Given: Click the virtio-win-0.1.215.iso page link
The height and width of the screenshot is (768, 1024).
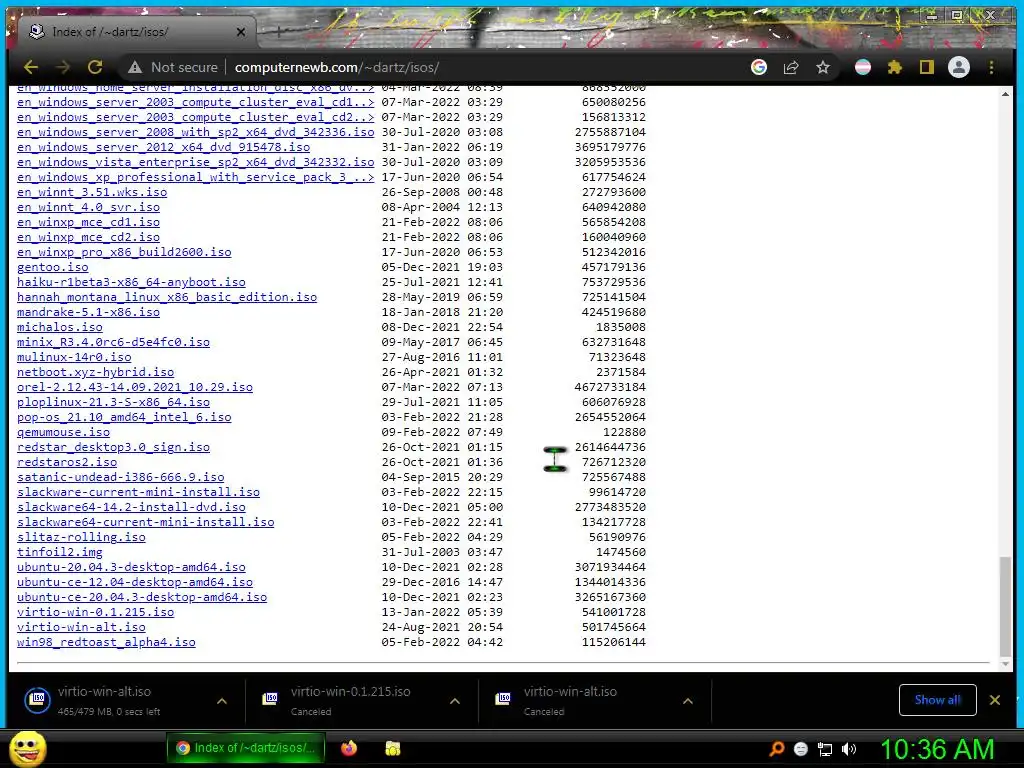Looking at the screenshot, I should point(96,612).
